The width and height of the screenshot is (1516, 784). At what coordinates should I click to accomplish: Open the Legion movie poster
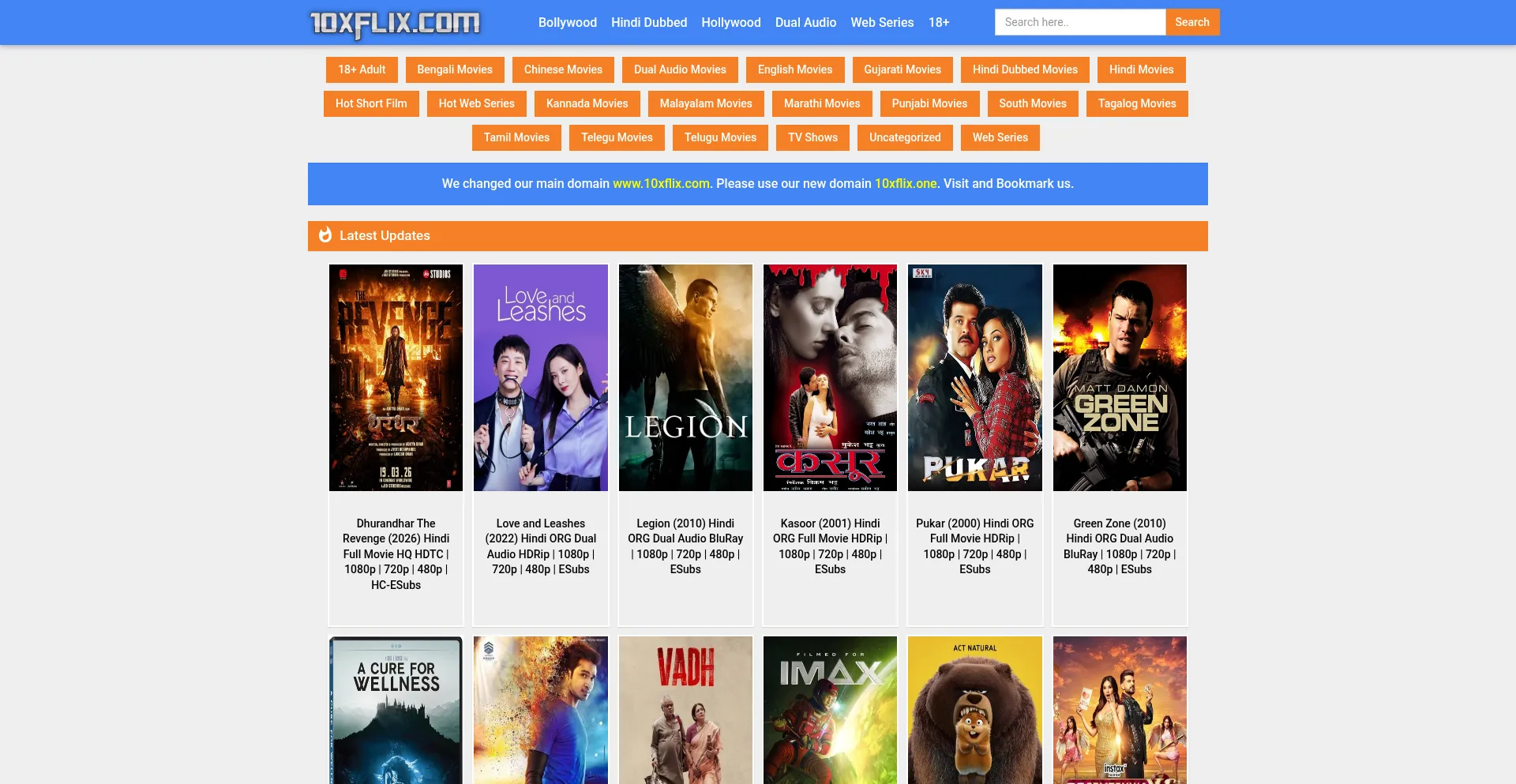click(x=685, y=377)
